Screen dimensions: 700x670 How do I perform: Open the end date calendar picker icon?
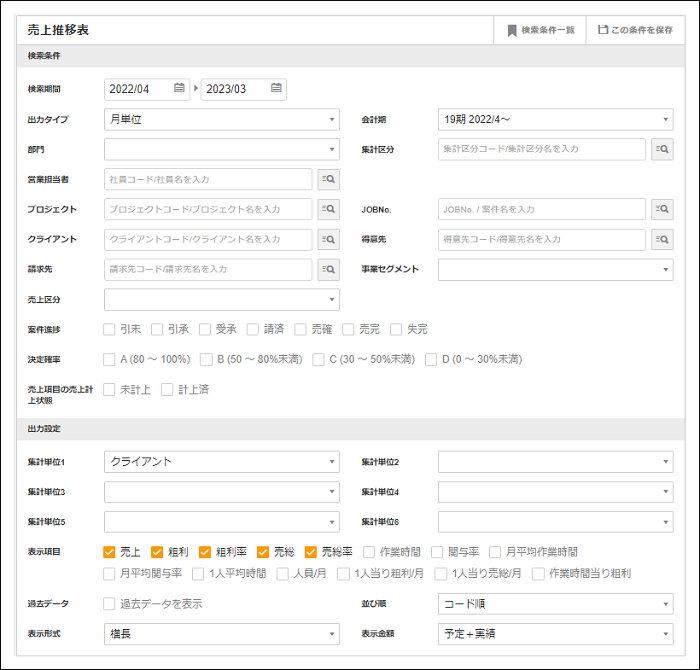(x=275, y=89)
